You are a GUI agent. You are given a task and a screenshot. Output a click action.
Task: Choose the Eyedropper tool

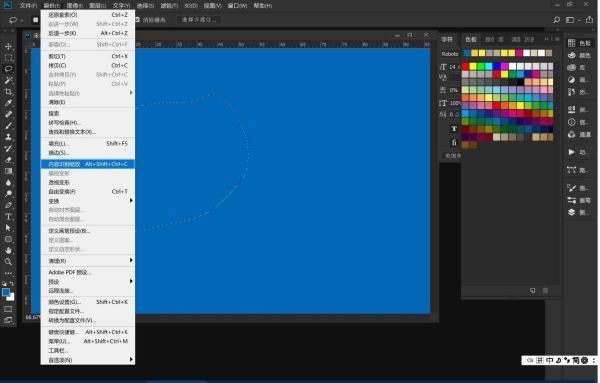[x=8, y=103]
